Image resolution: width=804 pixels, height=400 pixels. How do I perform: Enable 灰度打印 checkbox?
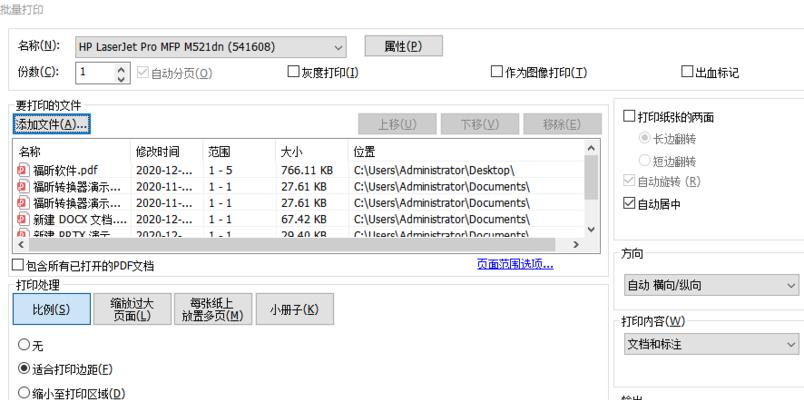pos(293,72)
